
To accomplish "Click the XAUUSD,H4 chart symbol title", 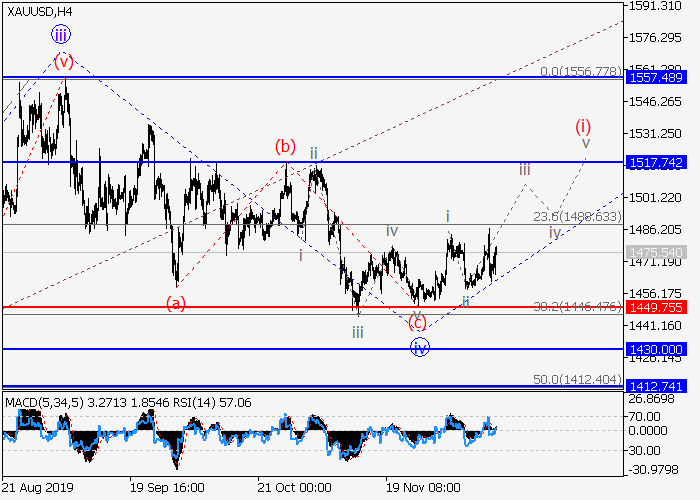I will (38, 10).
